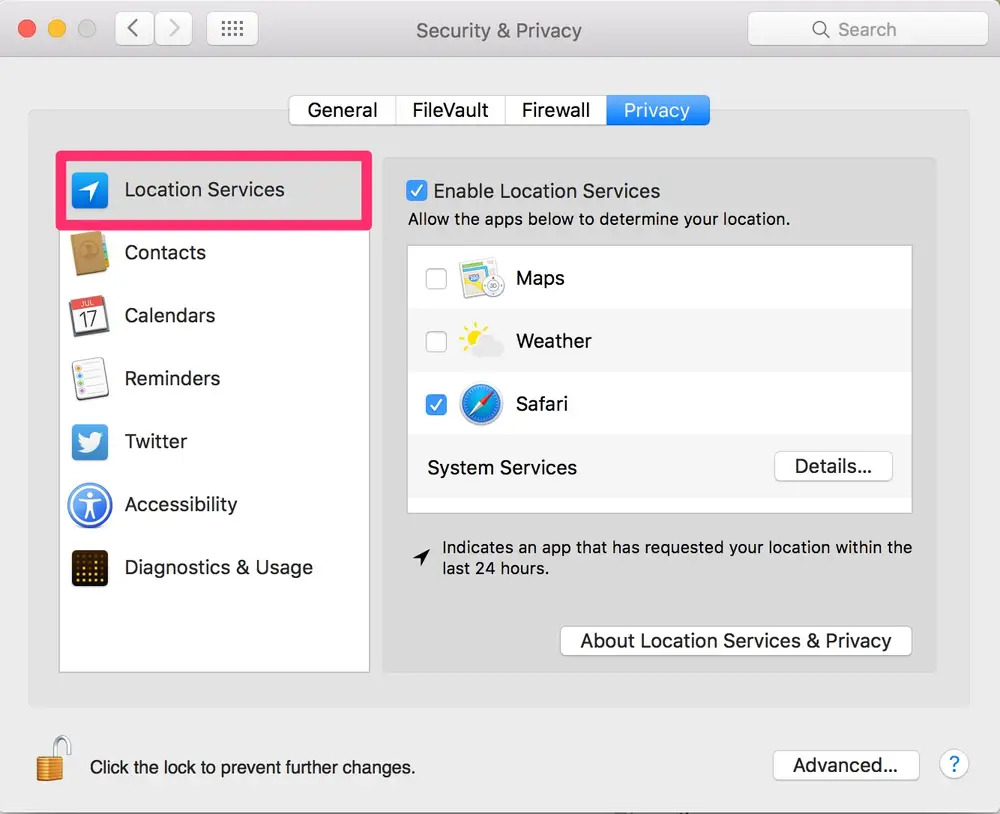Open System Services Details
The width and height of the screenshot is (1000, 814).
point(833,467)
